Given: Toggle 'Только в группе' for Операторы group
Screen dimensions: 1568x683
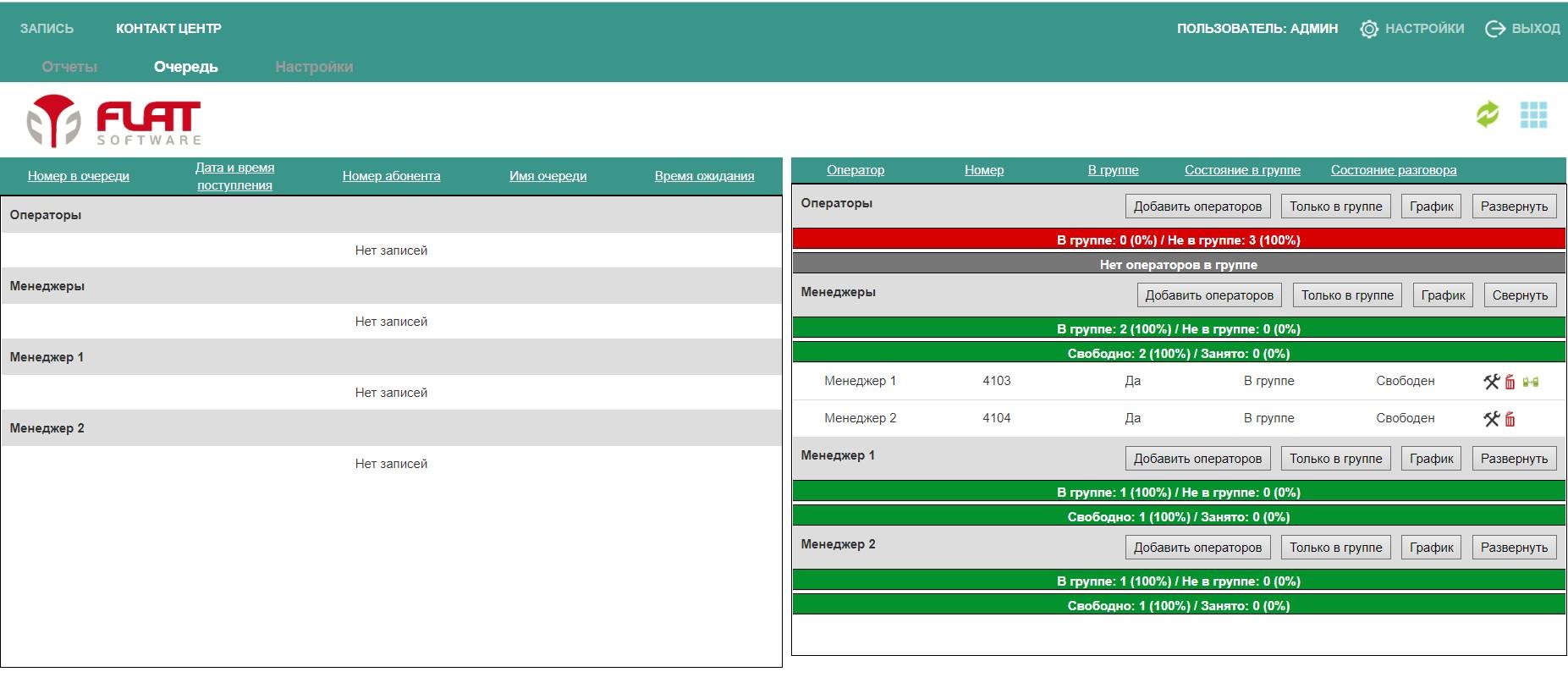Looking at the screenshot, I should 1336,207.
